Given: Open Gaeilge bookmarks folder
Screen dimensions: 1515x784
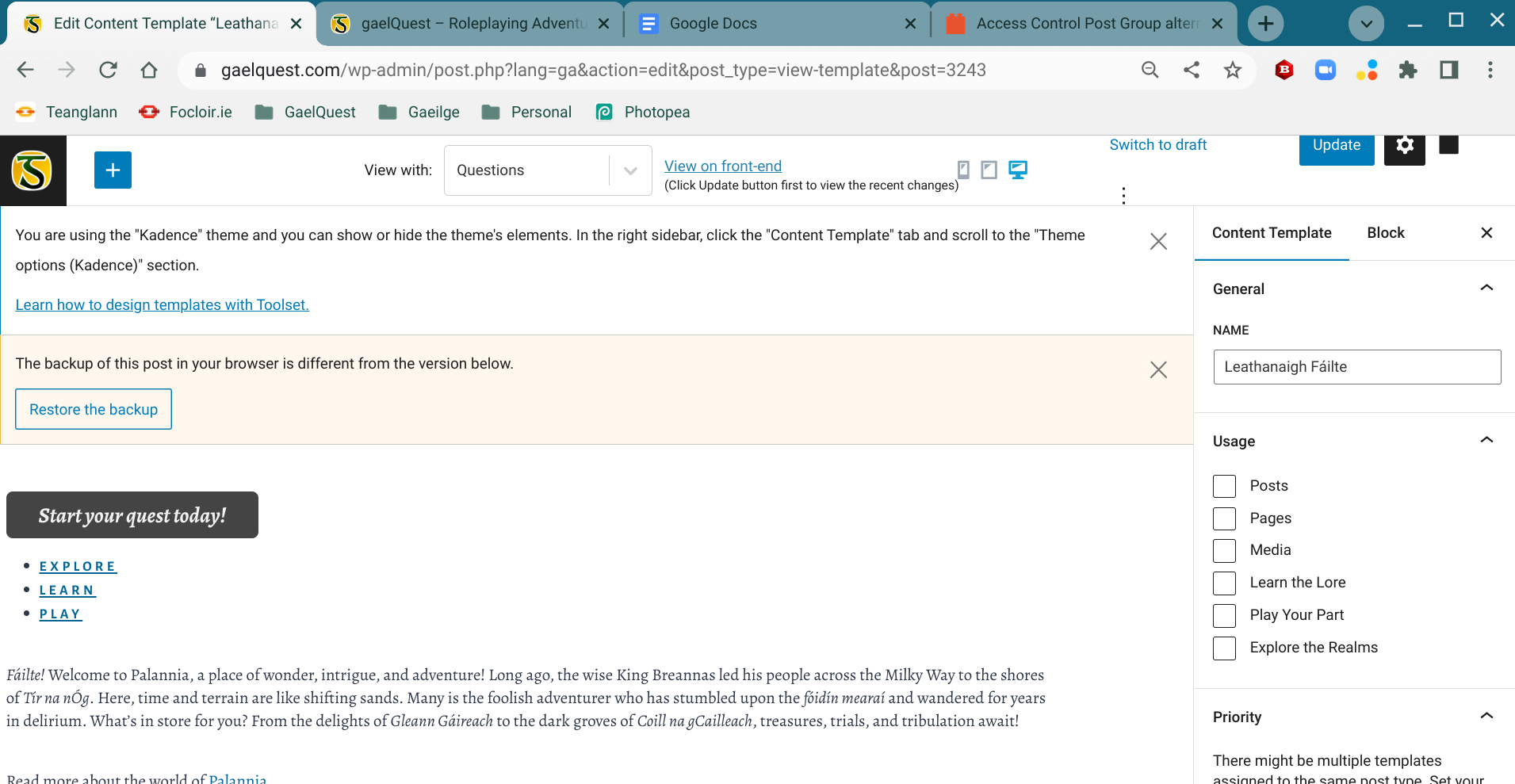Looking at the screenshot, I should pos(419,112).
